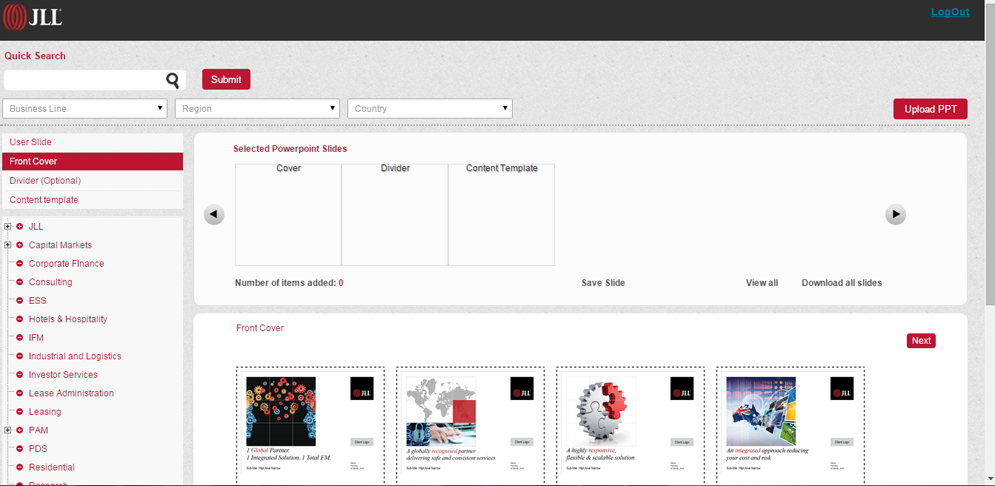This screenshot has width=995, height=486.
Task: Select the 'highly responsive' gear cover thumbnail
Action: 630,425
